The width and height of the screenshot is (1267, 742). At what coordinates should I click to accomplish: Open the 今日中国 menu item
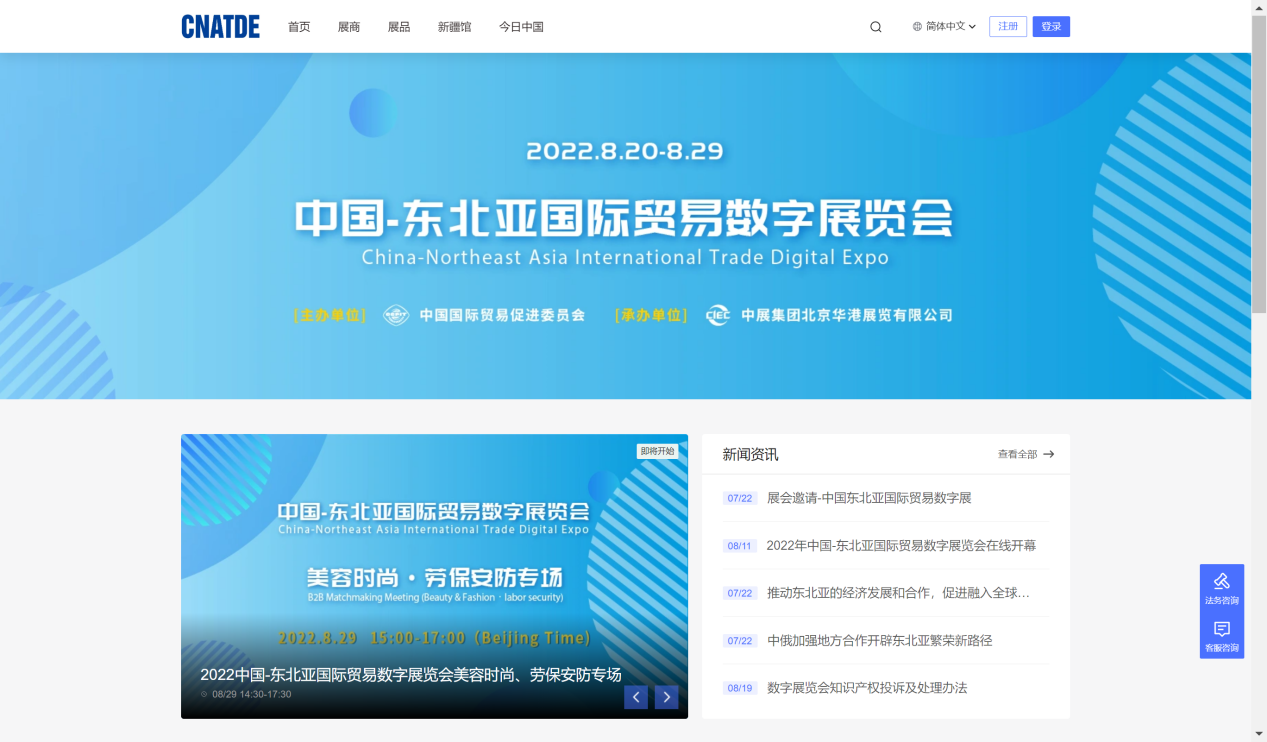point(521,27)
